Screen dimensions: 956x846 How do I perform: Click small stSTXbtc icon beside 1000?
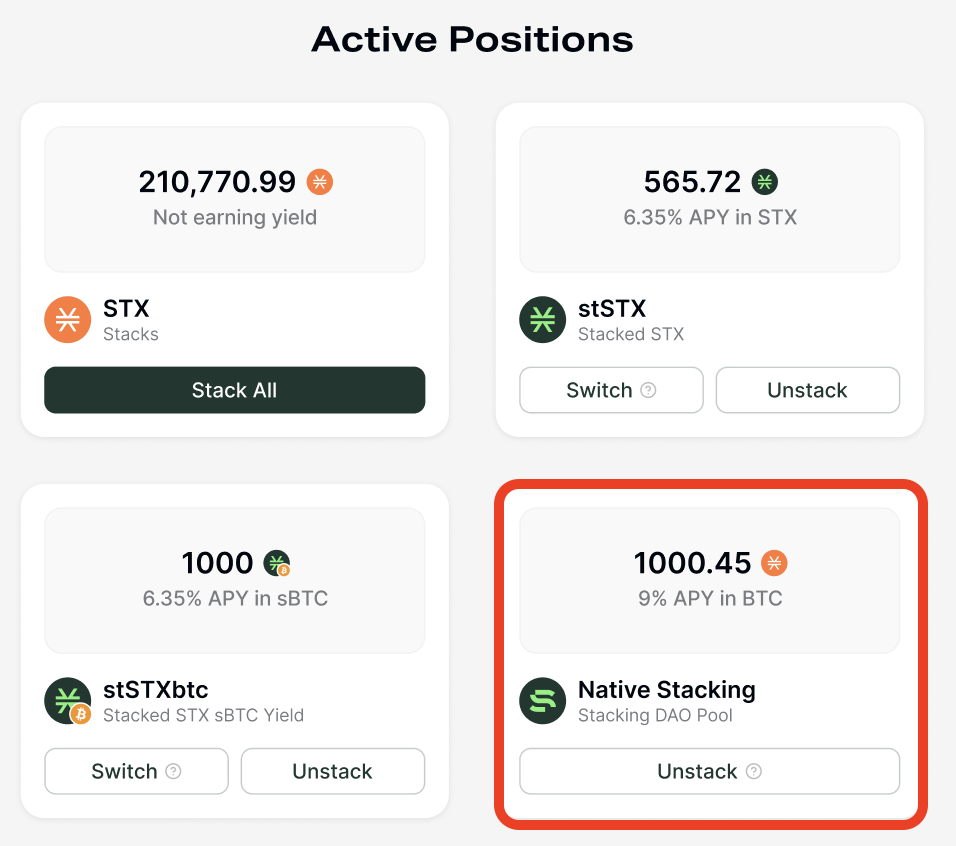(x=277, y=563)
